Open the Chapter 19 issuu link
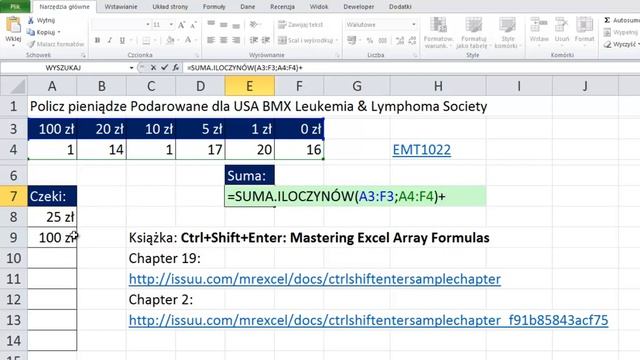This screenshot has width=640, height=360. (x=315, y=279)
